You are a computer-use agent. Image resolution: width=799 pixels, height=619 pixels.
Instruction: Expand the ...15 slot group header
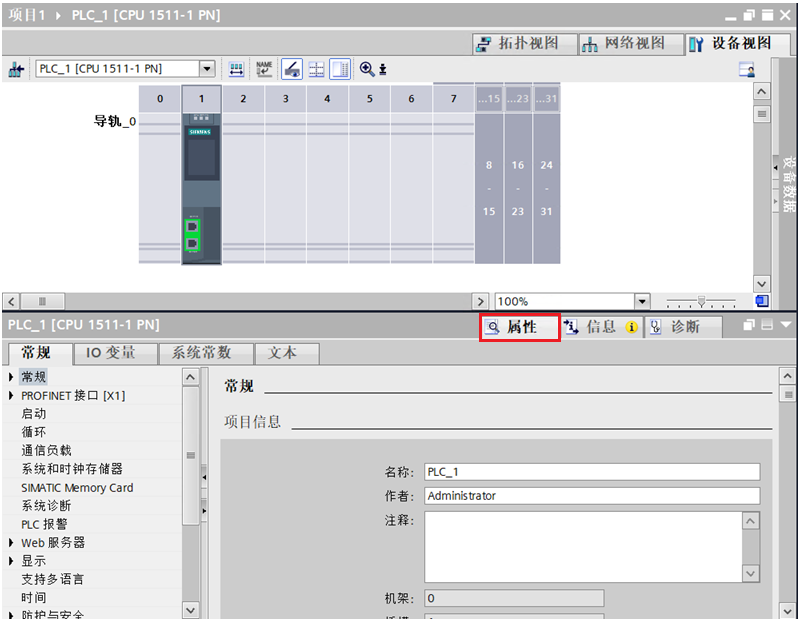coord(489,99)
